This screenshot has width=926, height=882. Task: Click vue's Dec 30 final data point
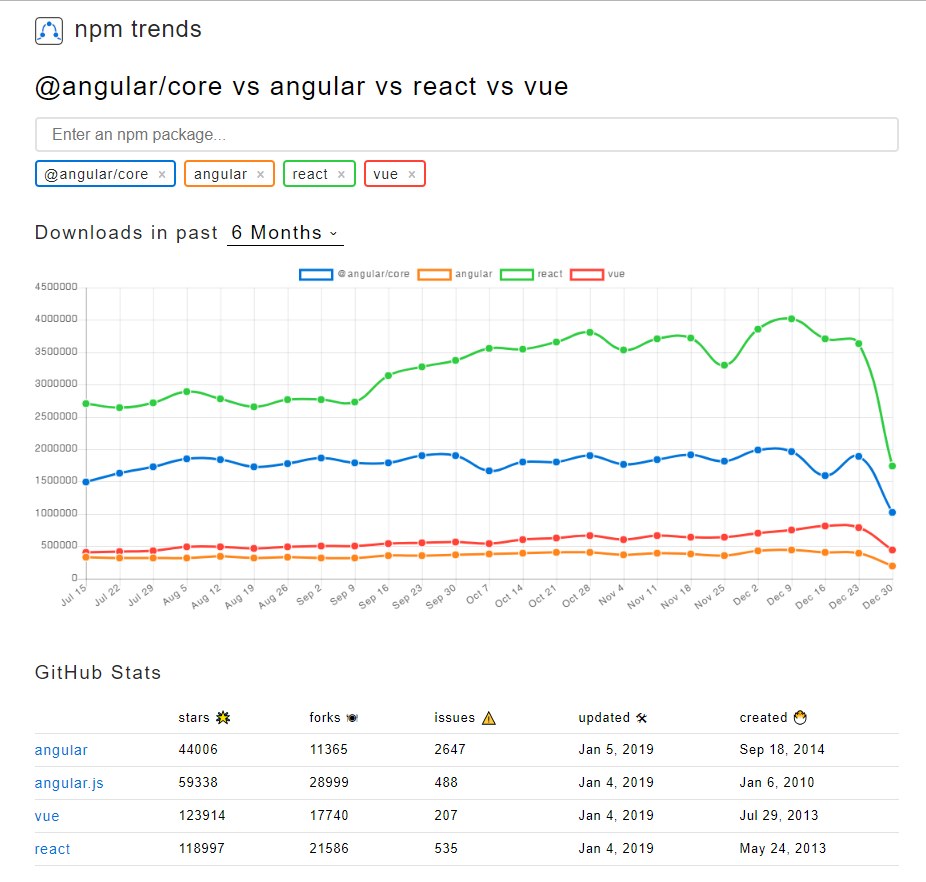click(892, 550)
